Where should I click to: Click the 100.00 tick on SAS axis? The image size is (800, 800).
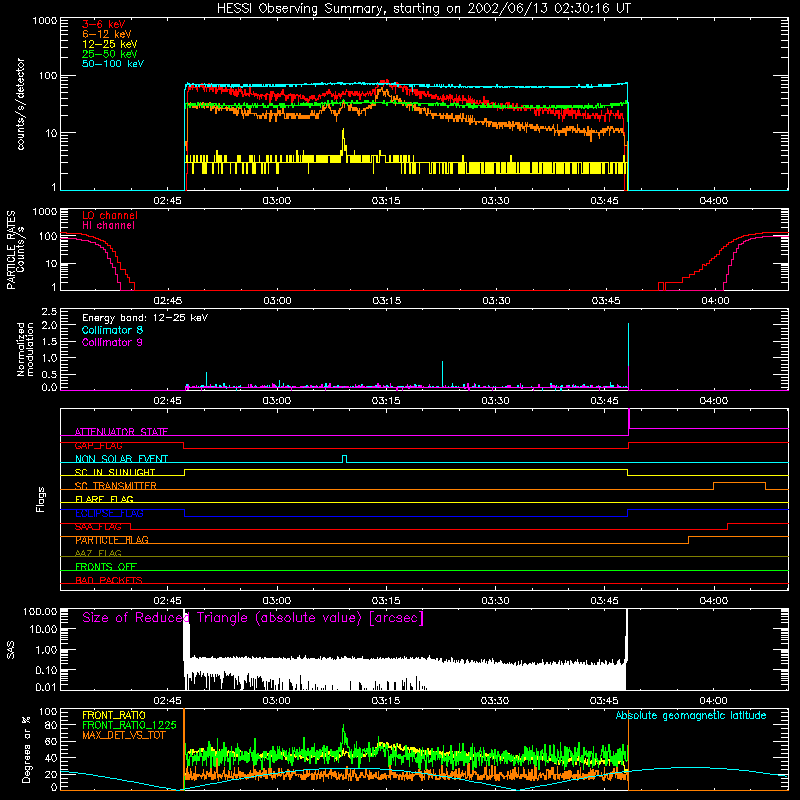point(40,611)
